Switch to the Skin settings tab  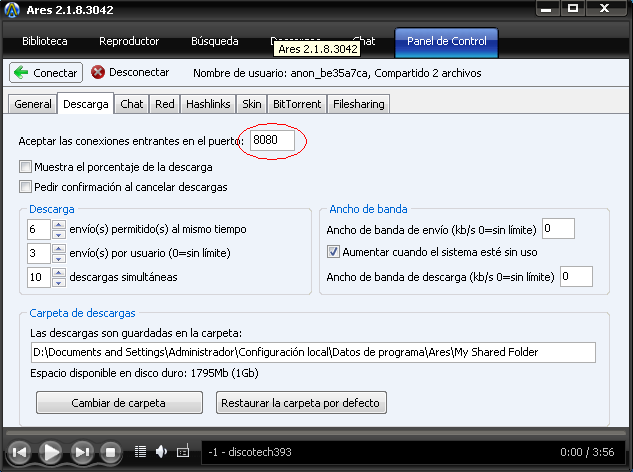pyautogui.click(x=252, y=104)
